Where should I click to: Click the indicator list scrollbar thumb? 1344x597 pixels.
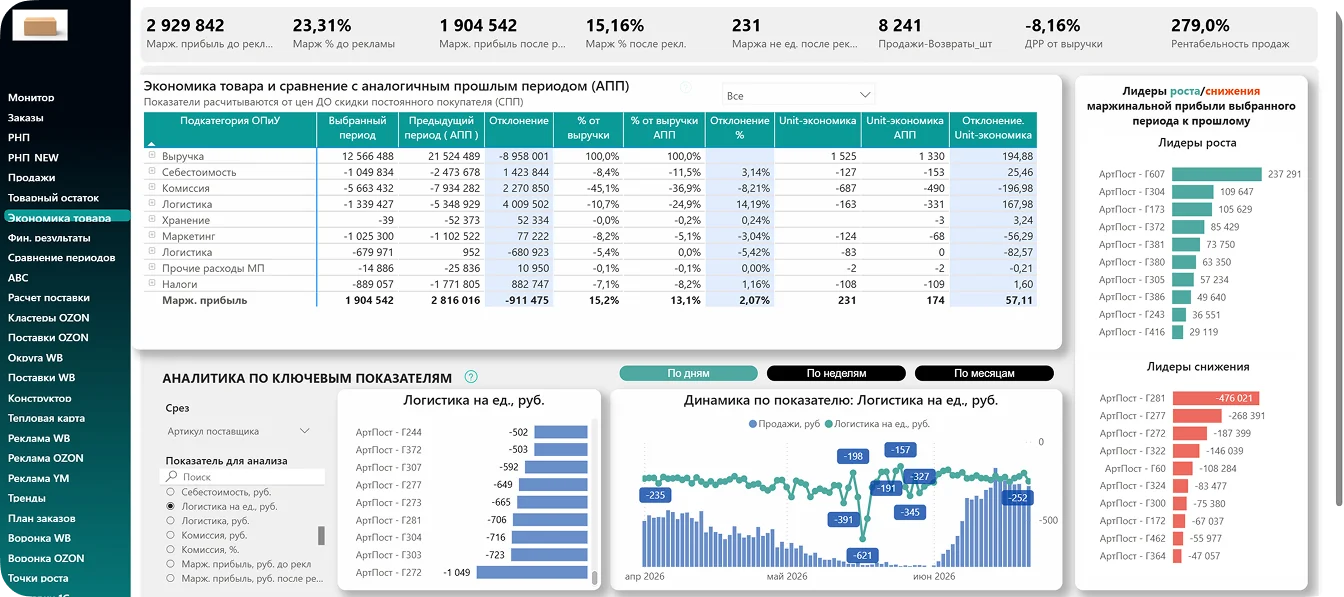[321, 535]
